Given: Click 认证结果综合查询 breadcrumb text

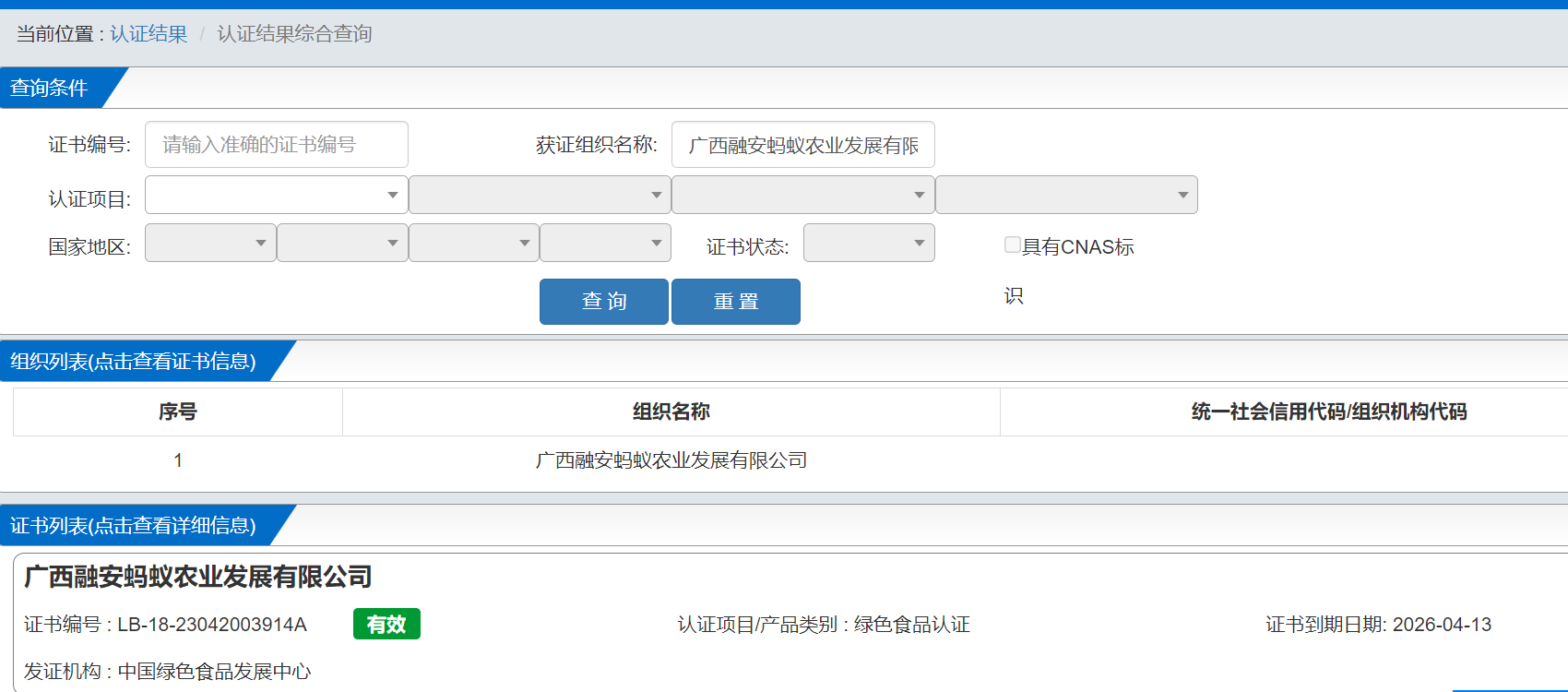Looking at the screenshot, I should (294, 34).
